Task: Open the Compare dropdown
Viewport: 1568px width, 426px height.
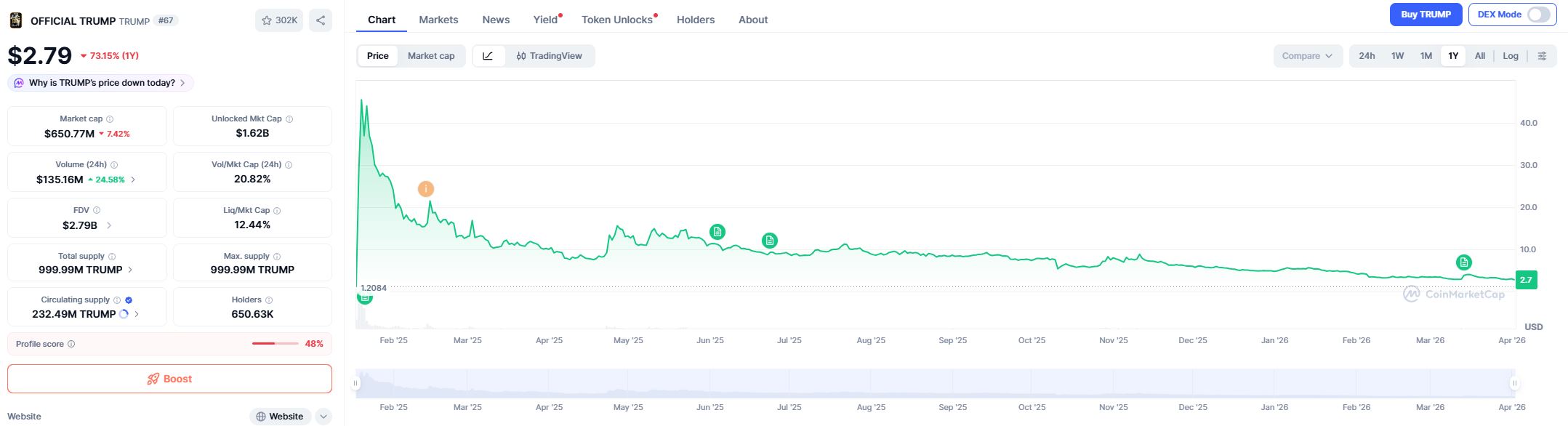Action: (x=1307, y=56)
